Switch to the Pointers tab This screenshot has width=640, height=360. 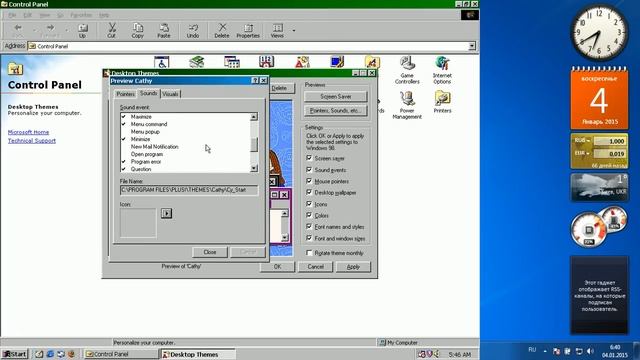pos(125,94)
